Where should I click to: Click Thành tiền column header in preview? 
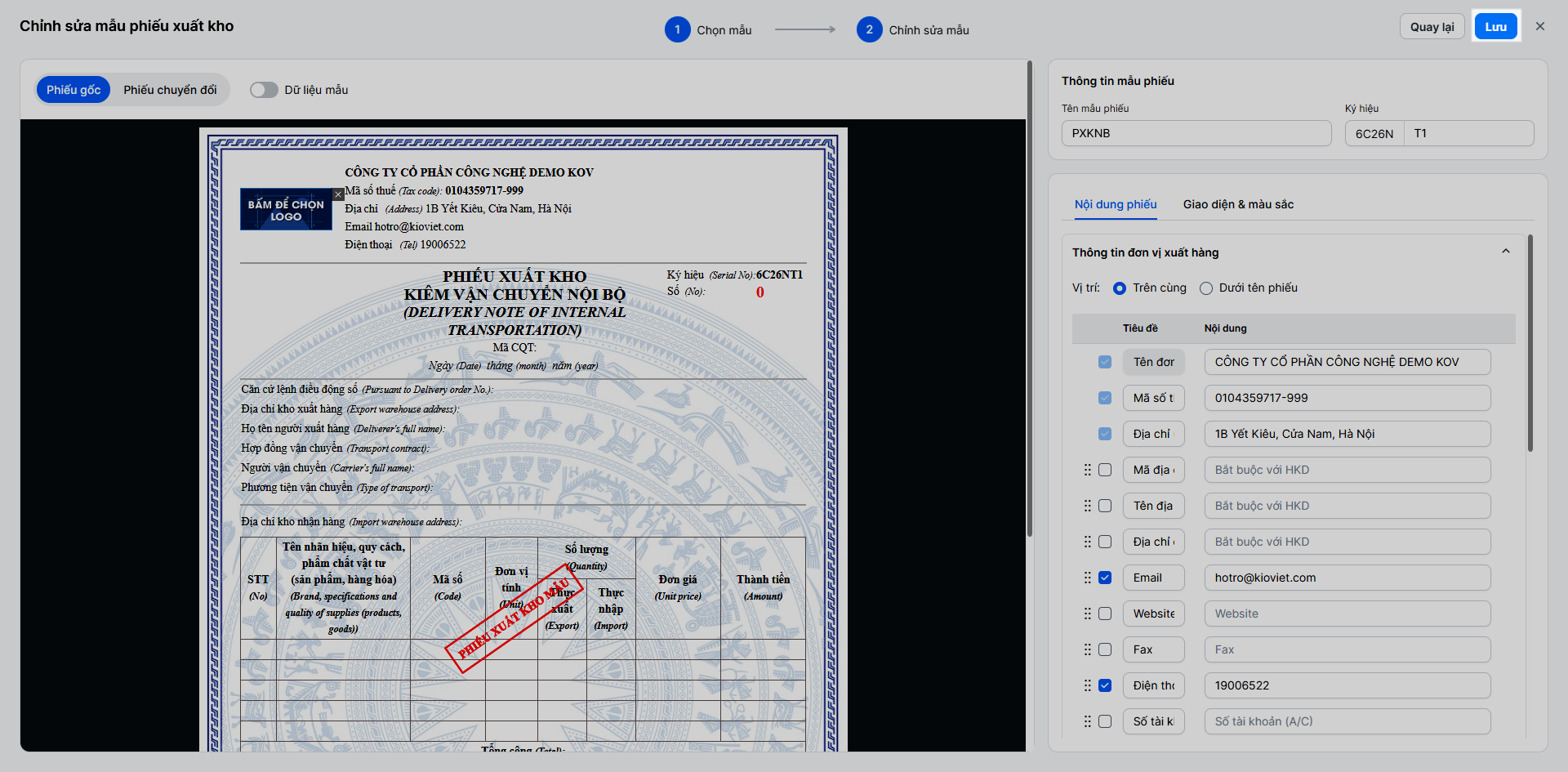763,587
